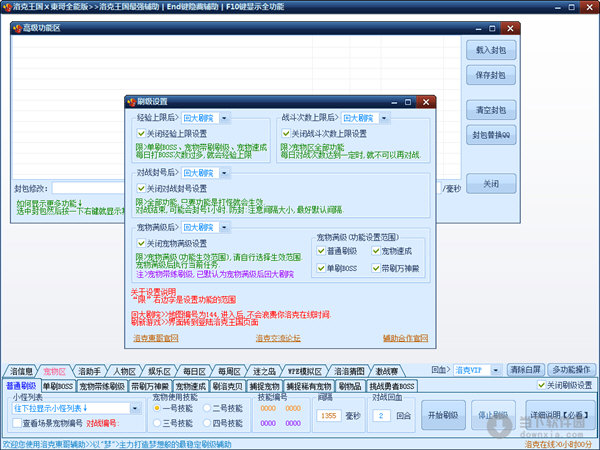The image size is (600, 450).
Task: Select 一号技能 radio button
Action: click(157, 408)
